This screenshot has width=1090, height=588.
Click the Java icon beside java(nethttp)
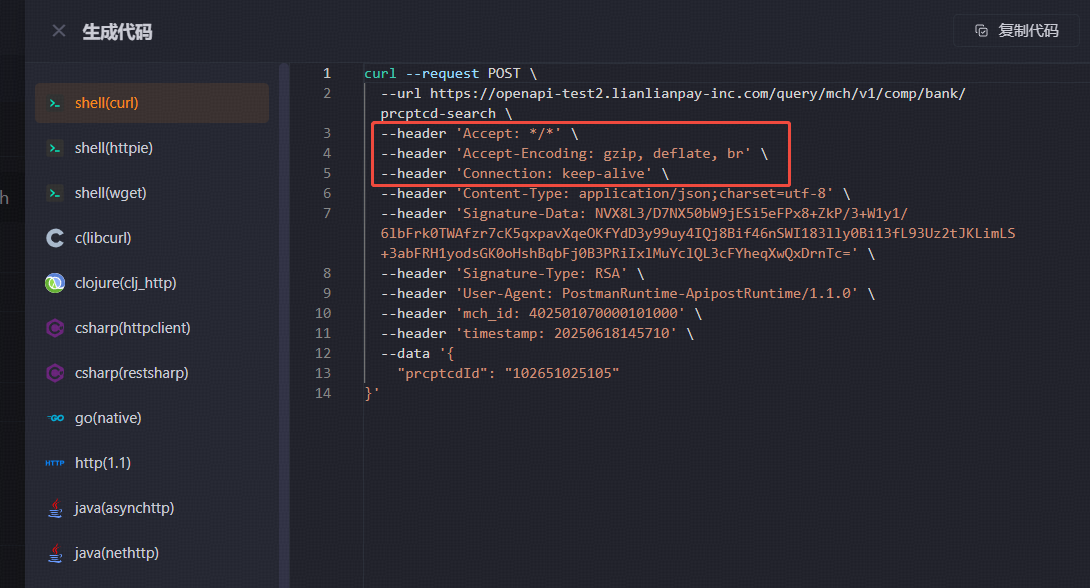coord(55,553)
